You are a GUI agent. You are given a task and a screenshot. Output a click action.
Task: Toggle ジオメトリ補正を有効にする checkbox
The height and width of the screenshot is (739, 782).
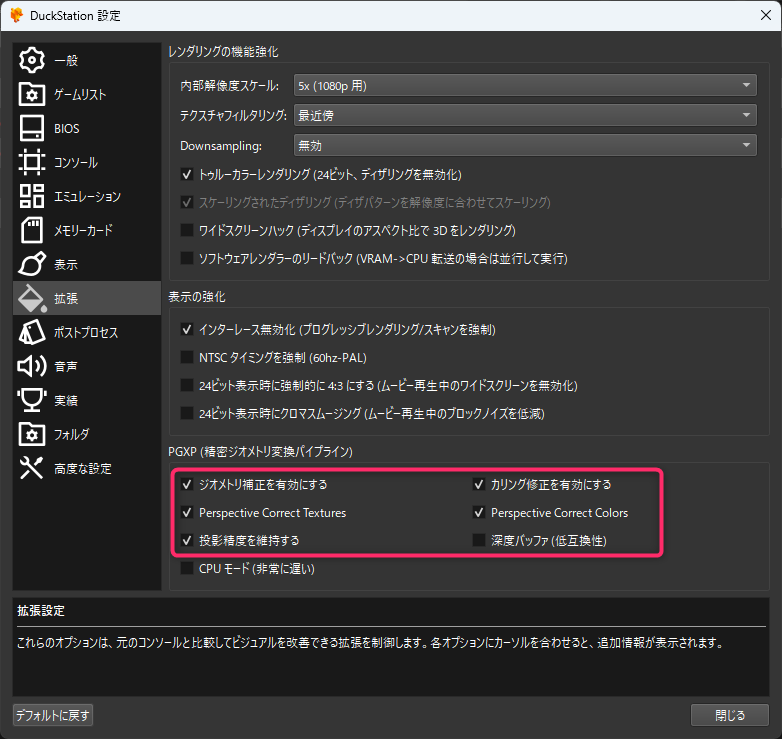187,484
